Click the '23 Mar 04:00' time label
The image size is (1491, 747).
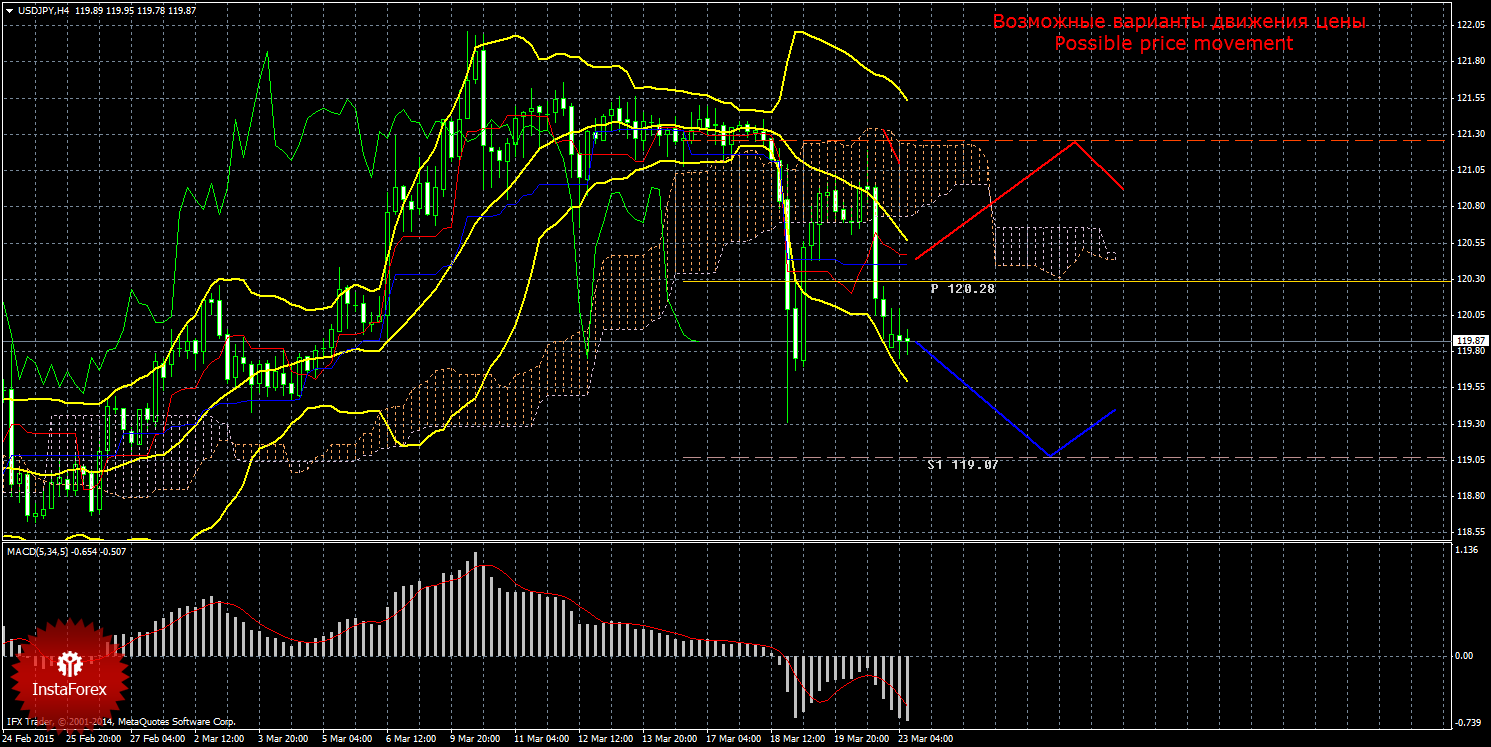[x=926, y=739]
